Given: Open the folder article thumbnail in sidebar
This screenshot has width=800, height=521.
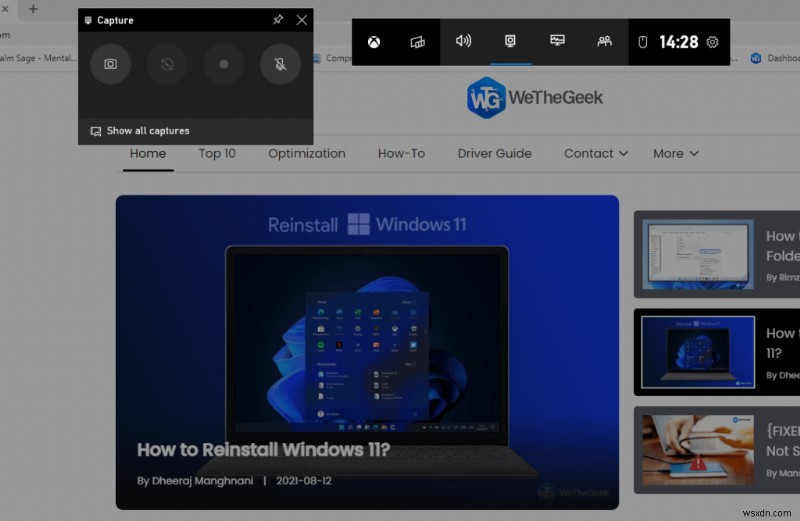Looking at the screenshot, I should coord(698,254).
